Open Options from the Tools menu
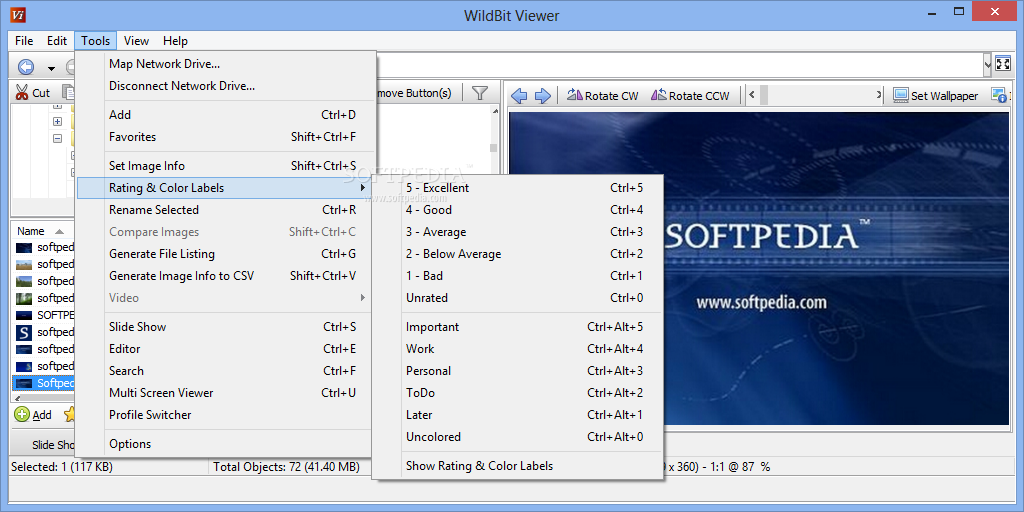The height and width of the screenshot is (512, 1024). 226,444
